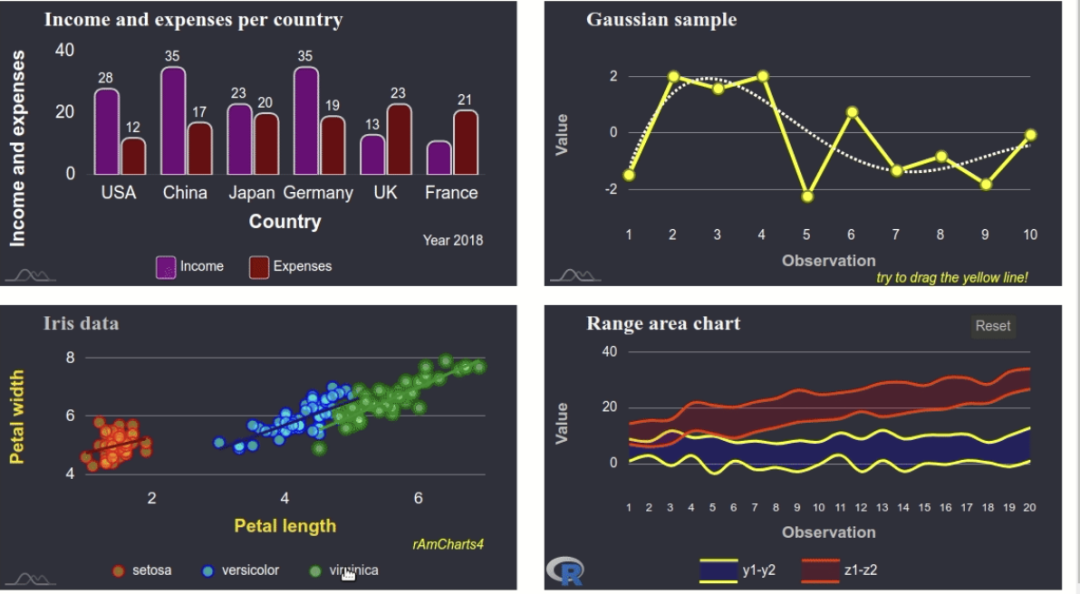Toggle y1-y2 series via its legend label

(x=758, y=571)
